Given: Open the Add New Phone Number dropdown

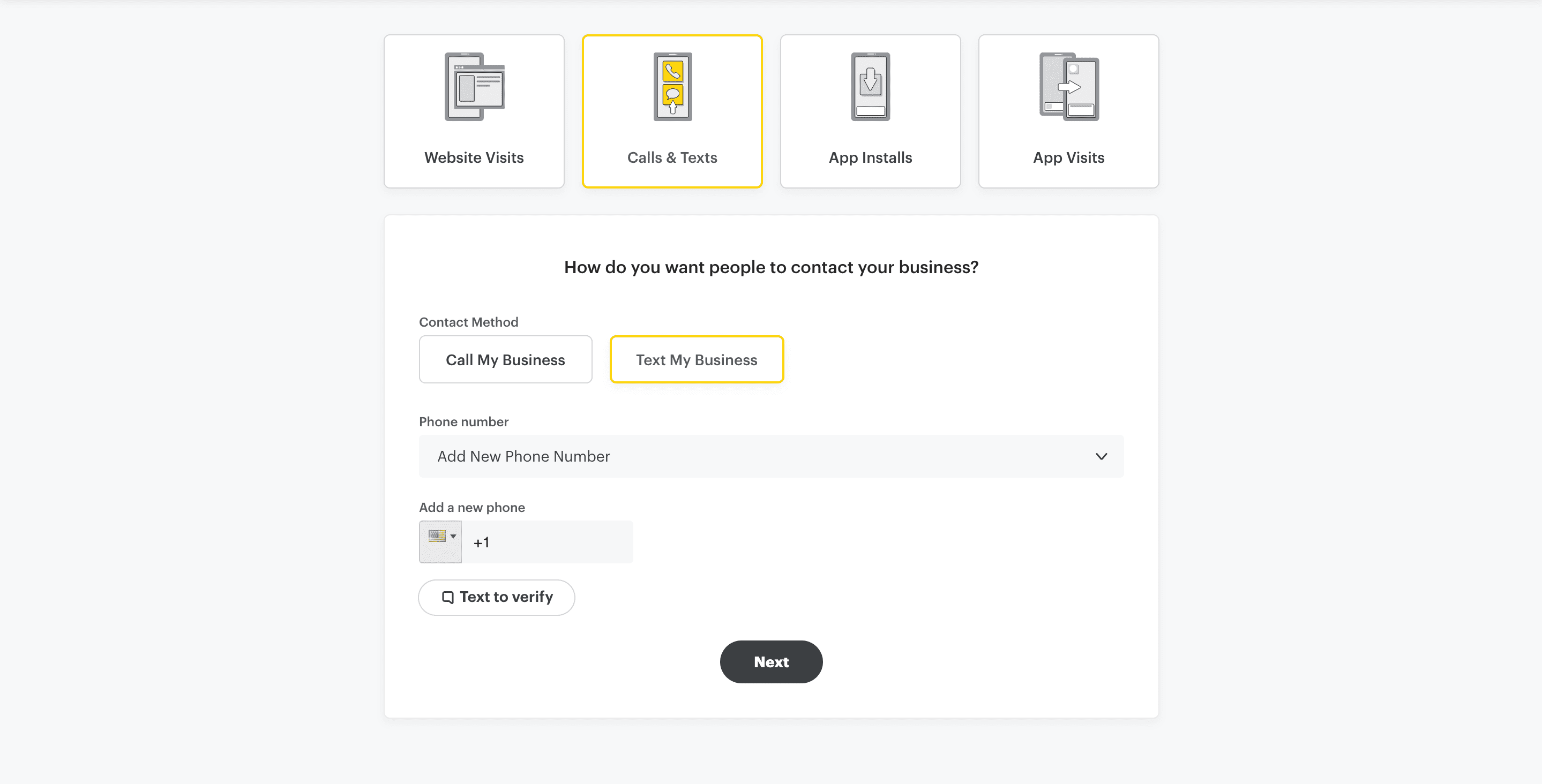Looking at the screenshot, I should [x=771, y=456].
